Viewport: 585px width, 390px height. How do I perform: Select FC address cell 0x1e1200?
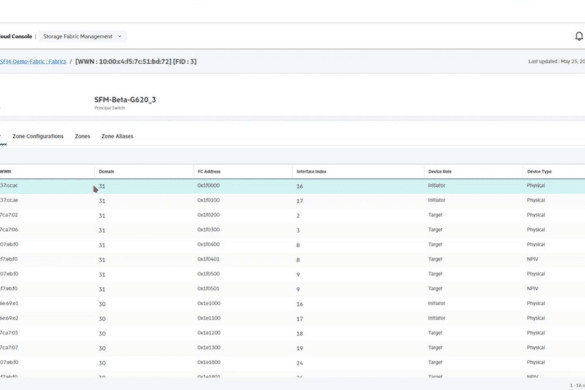coord(209,333)
